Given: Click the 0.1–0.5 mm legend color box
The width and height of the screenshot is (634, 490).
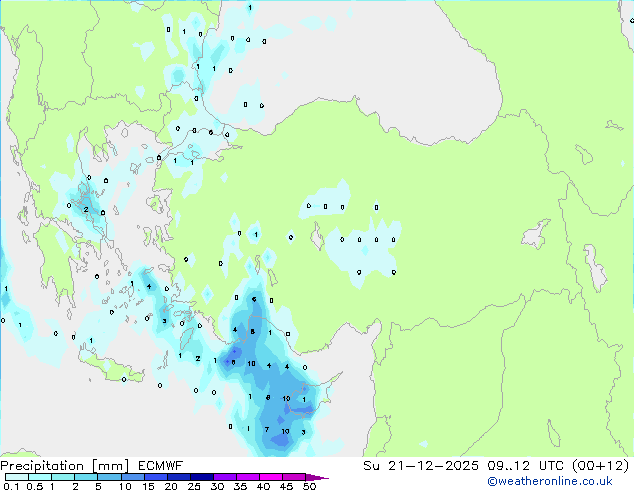Looking at the screenshot, I should click(x=17, y=477).
